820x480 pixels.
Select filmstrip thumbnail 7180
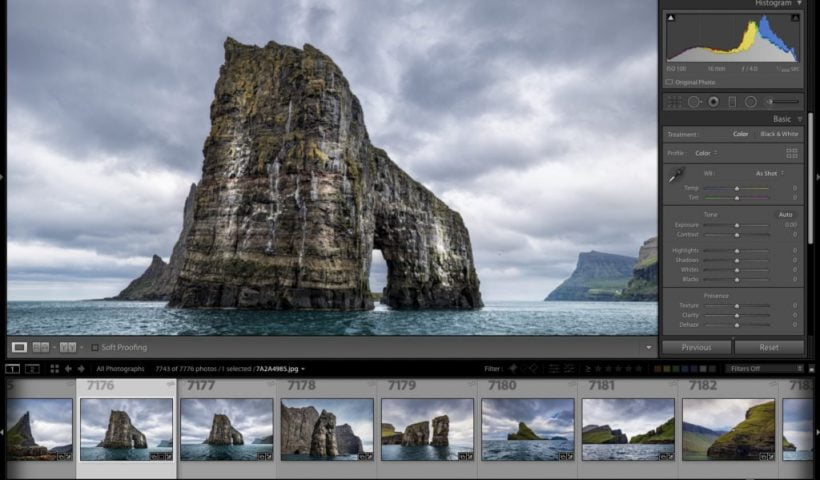coord(526,429)
